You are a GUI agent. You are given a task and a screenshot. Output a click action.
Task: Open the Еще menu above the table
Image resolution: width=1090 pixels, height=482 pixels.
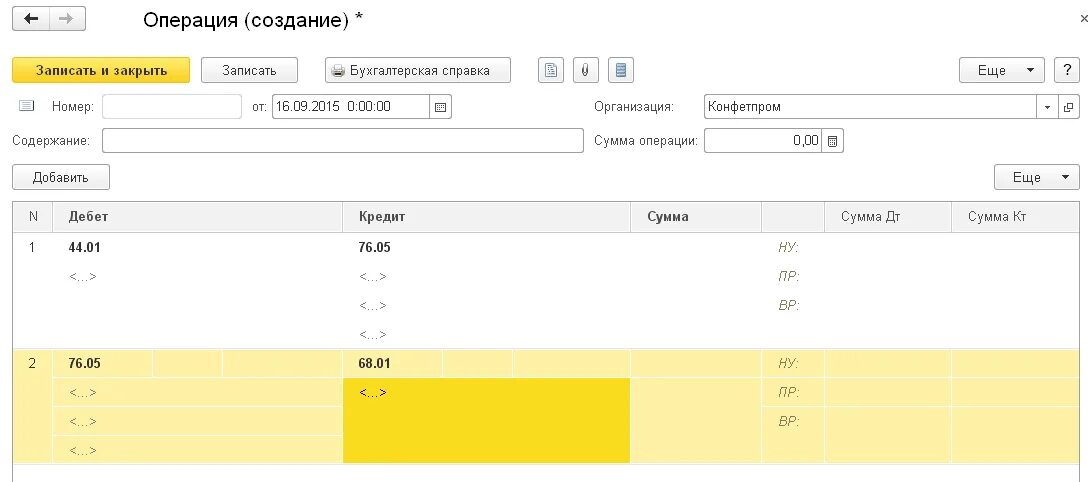click(1036, 177)
